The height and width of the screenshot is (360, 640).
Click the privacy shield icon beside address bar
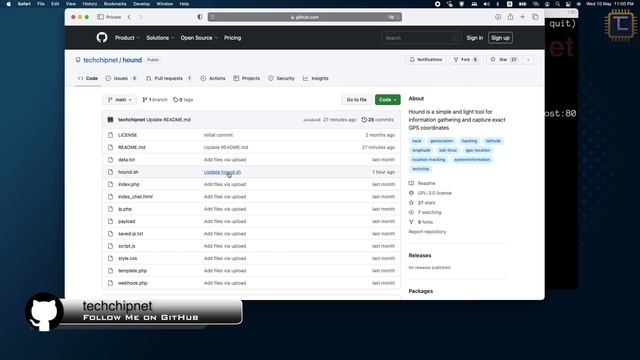click(200, 17)
